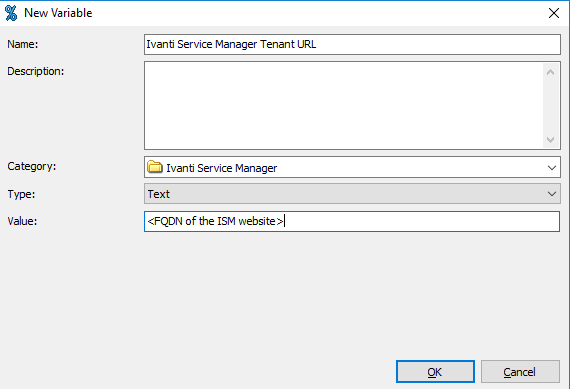Confirm with the OK button

(435, 372)
